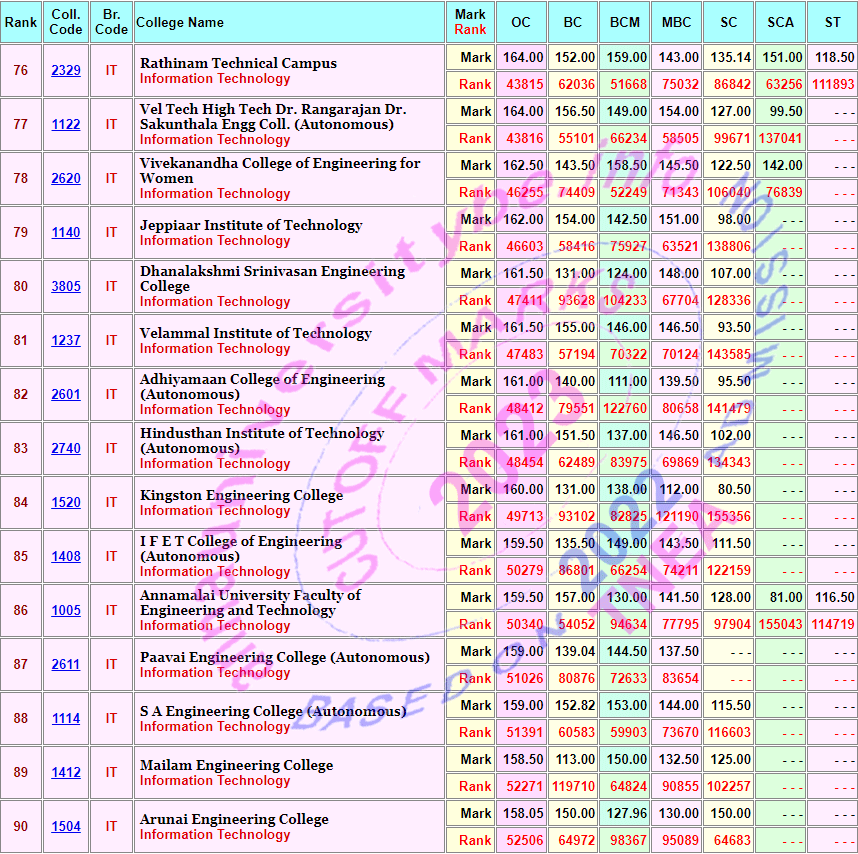The image size is (858, 854).
Task: Click the OC column header
Action: tap(521, 22)
